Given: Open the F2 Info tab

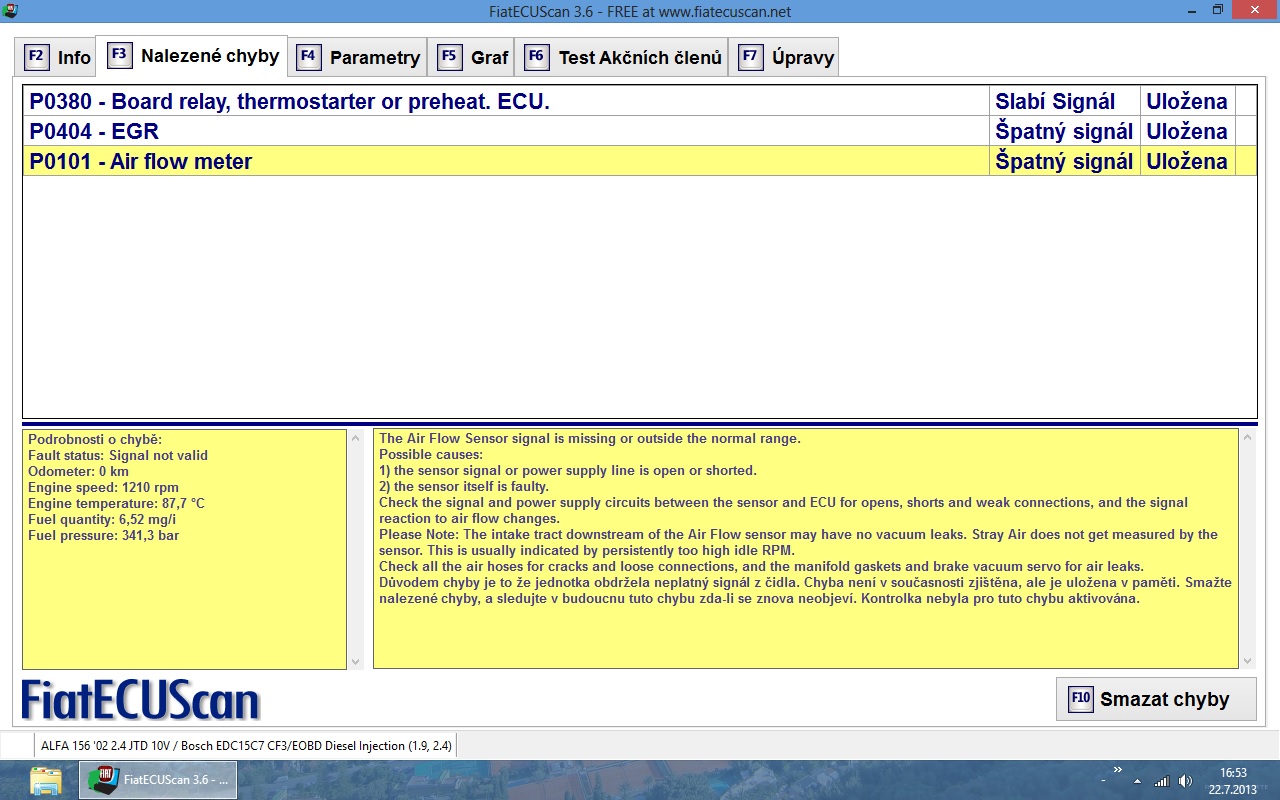Looking at the screenshot, I should click(x=58, y=57).
